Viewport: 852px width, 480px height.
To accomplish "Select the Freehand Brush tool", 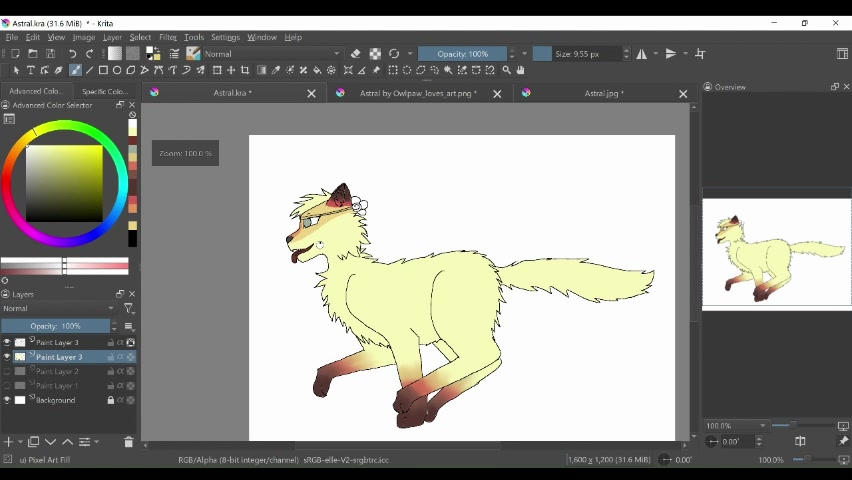I will pyautogui.click(x=76, y=70).
